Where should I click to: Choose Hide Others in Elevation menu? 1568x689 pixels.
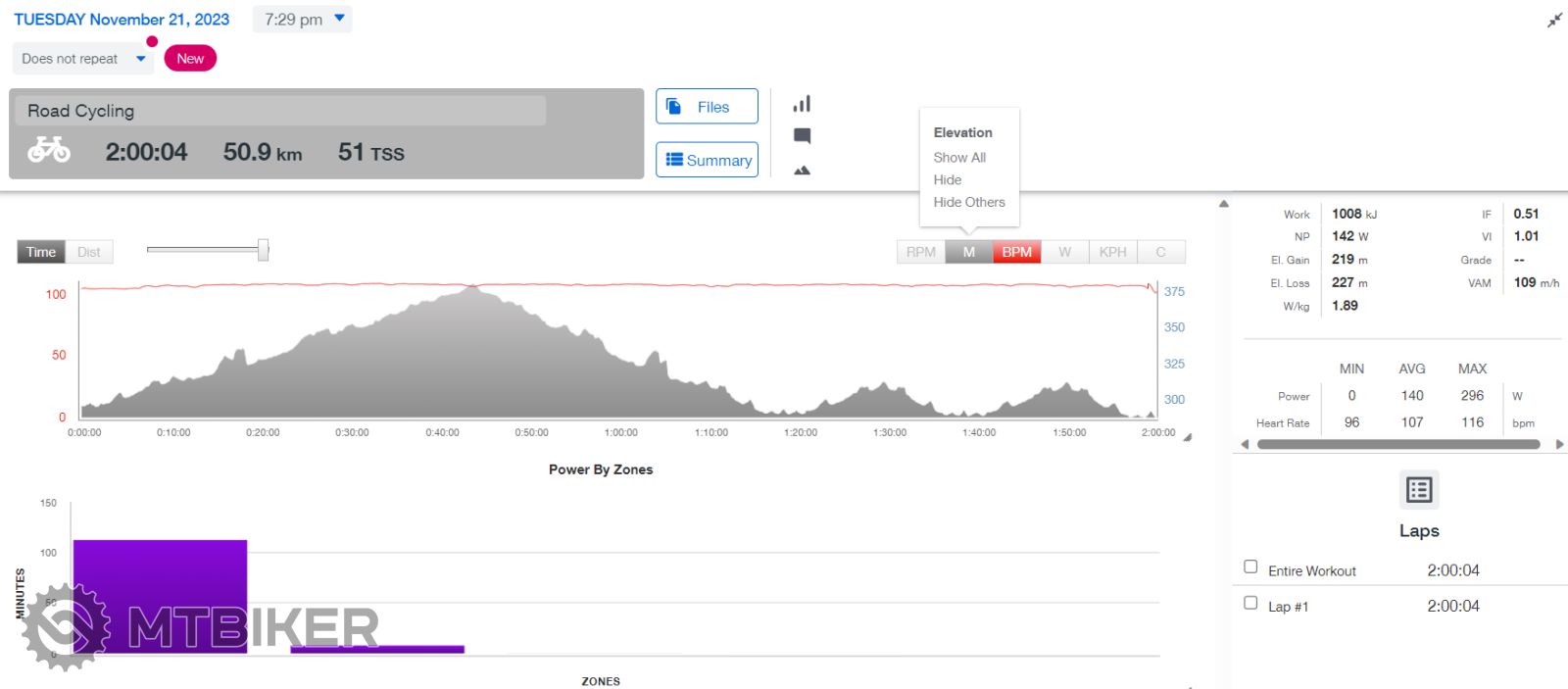point(969,202)
